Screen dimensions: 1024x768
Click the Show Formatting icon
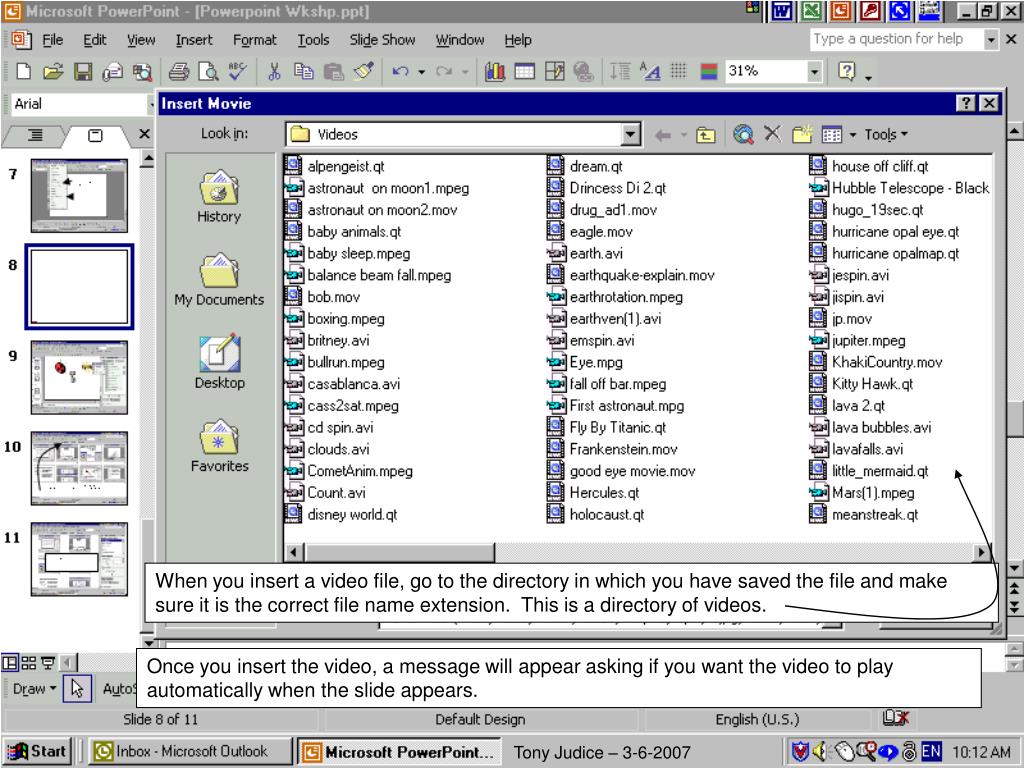[650, 71]
